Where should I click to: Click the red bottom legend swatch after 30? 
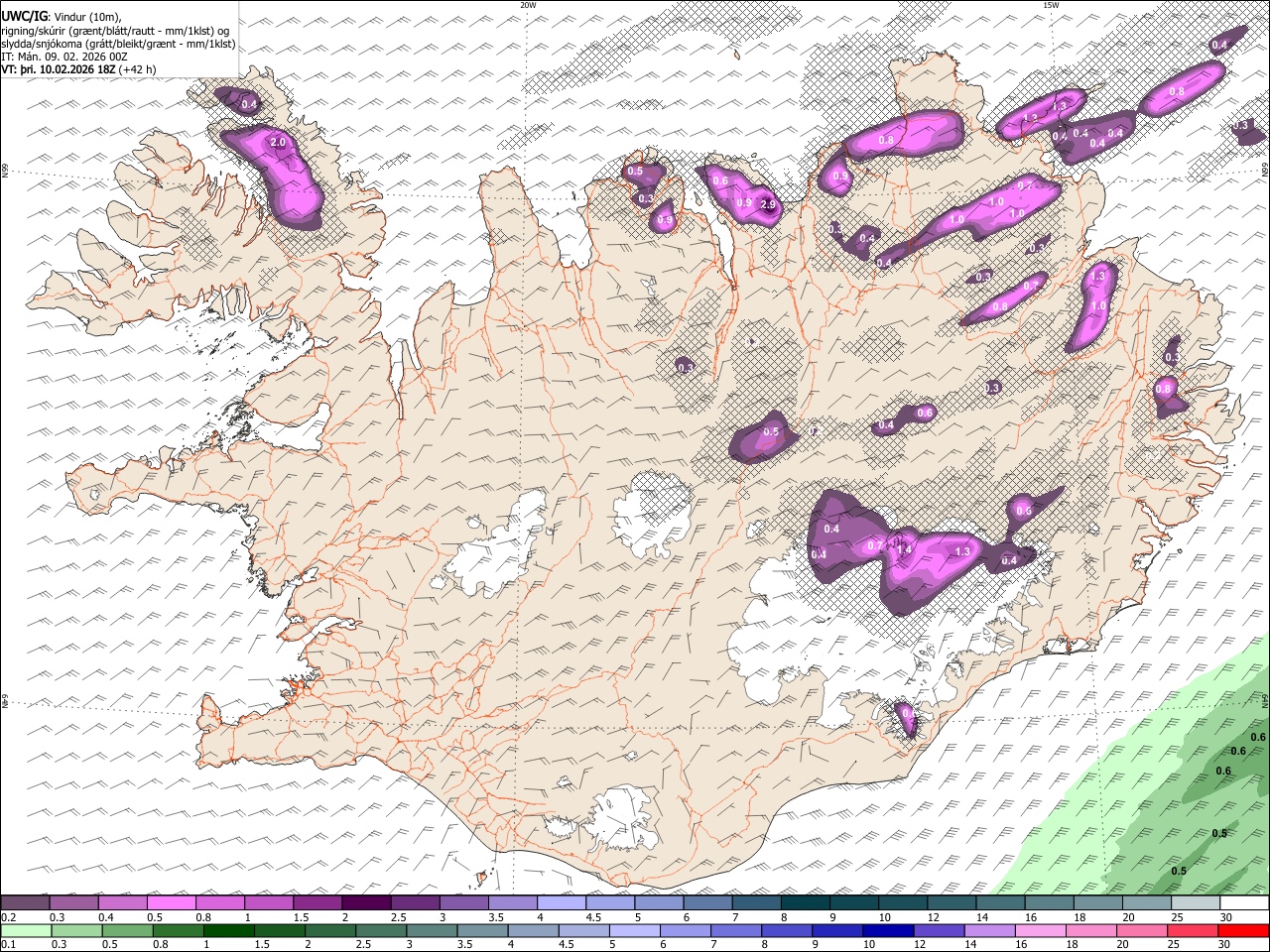click(1243, 930)
